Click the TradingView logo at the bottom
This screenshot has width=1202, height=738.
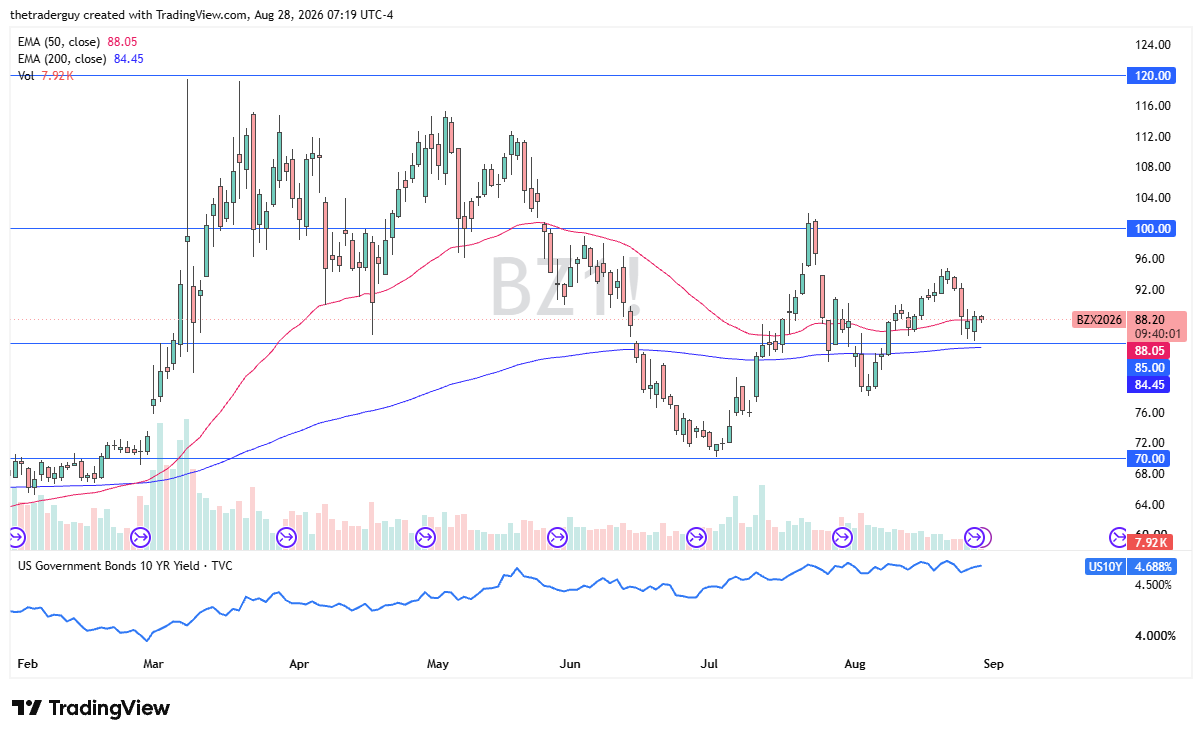tap(91, 708)
